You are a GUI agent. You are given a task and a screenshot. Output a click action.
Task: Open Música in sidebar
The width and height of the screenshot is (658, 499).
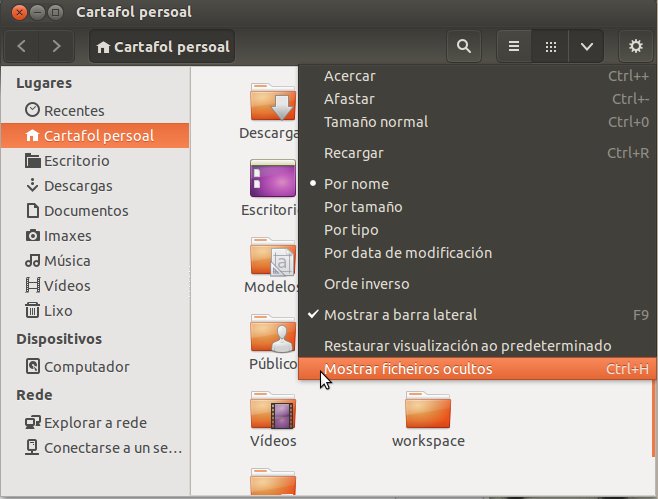[95, 261]
